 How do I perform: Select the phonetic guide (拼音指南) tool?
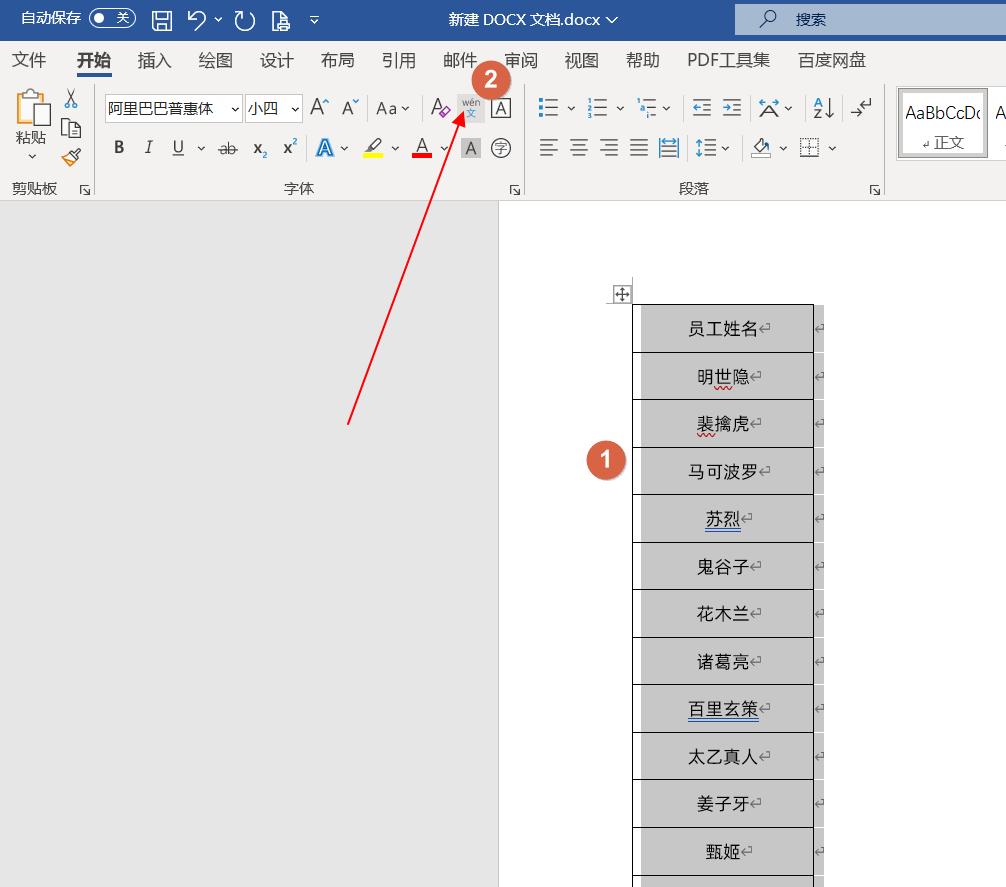click(470, 108)
